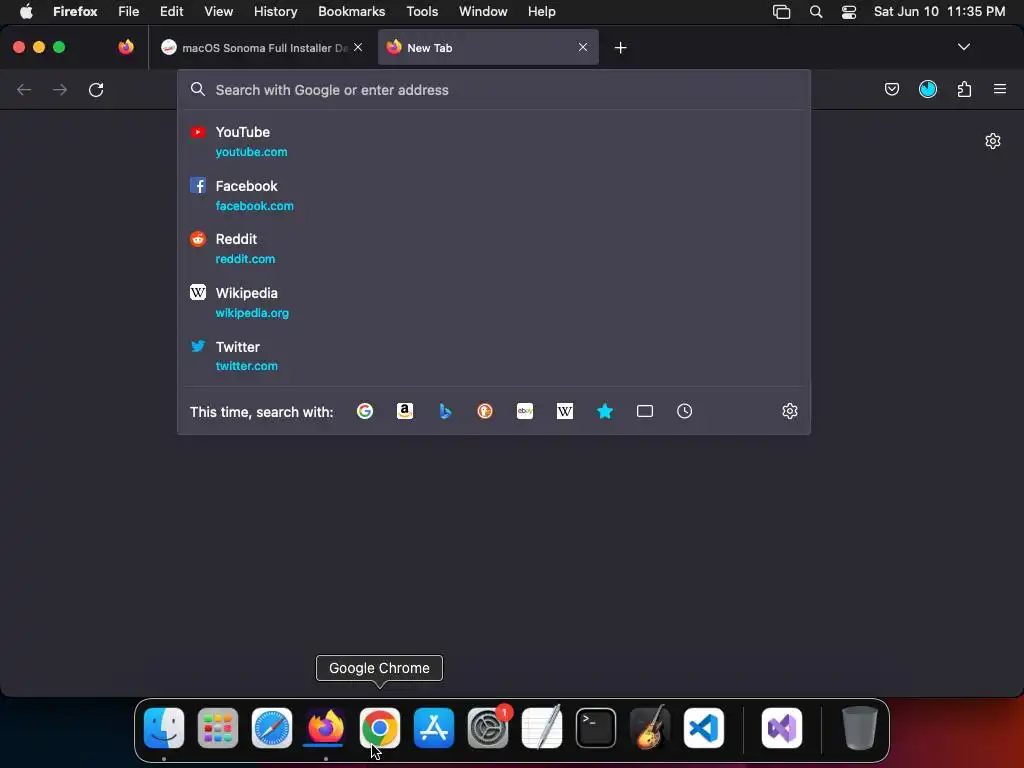Search with Google one-off engine icon
The height and width of the screenshot is (768, 1024).
pos(365,411)
